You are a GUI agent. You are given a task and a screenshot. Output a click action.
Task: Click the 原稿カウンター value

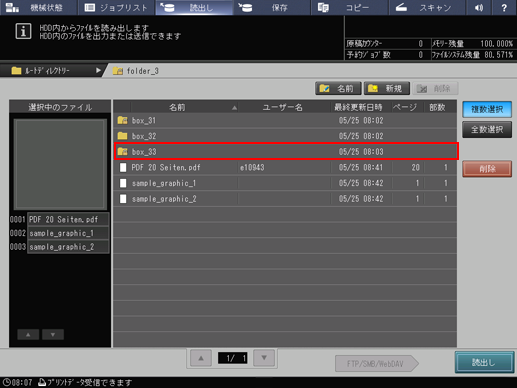(x=420, y=43)
